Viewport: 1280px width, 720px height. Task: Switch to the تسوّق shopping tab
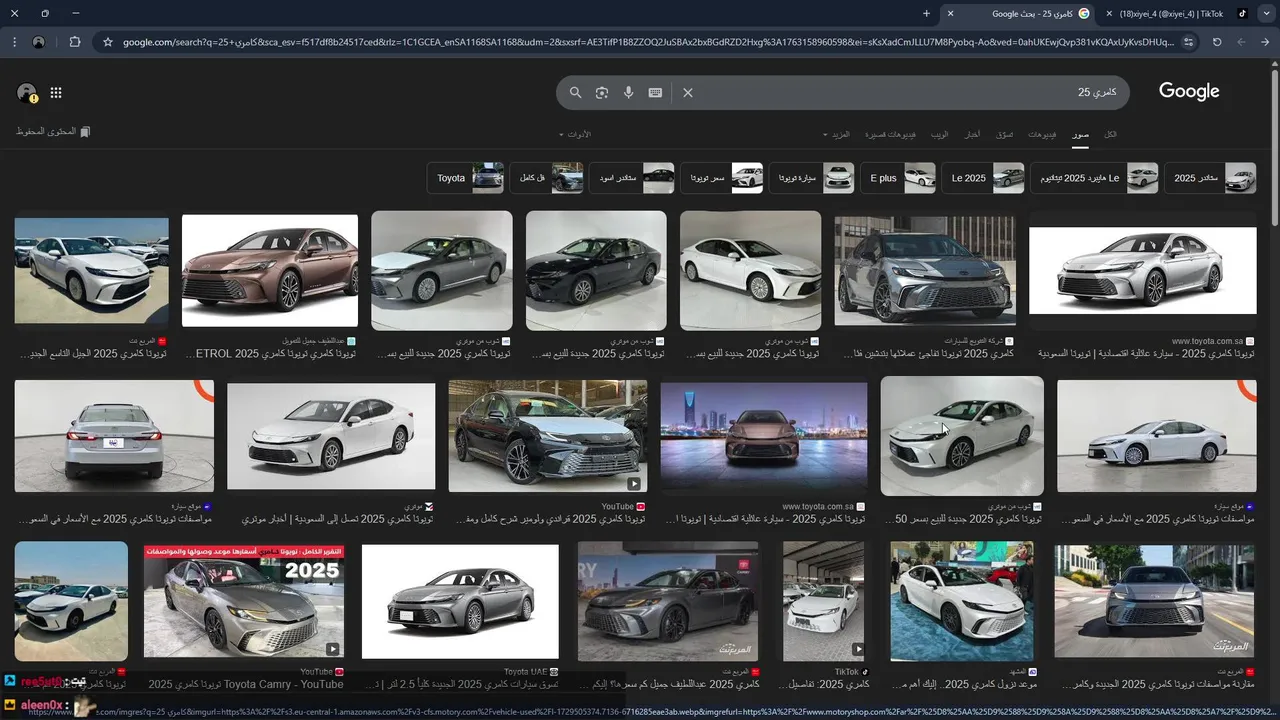[1004, 134]
